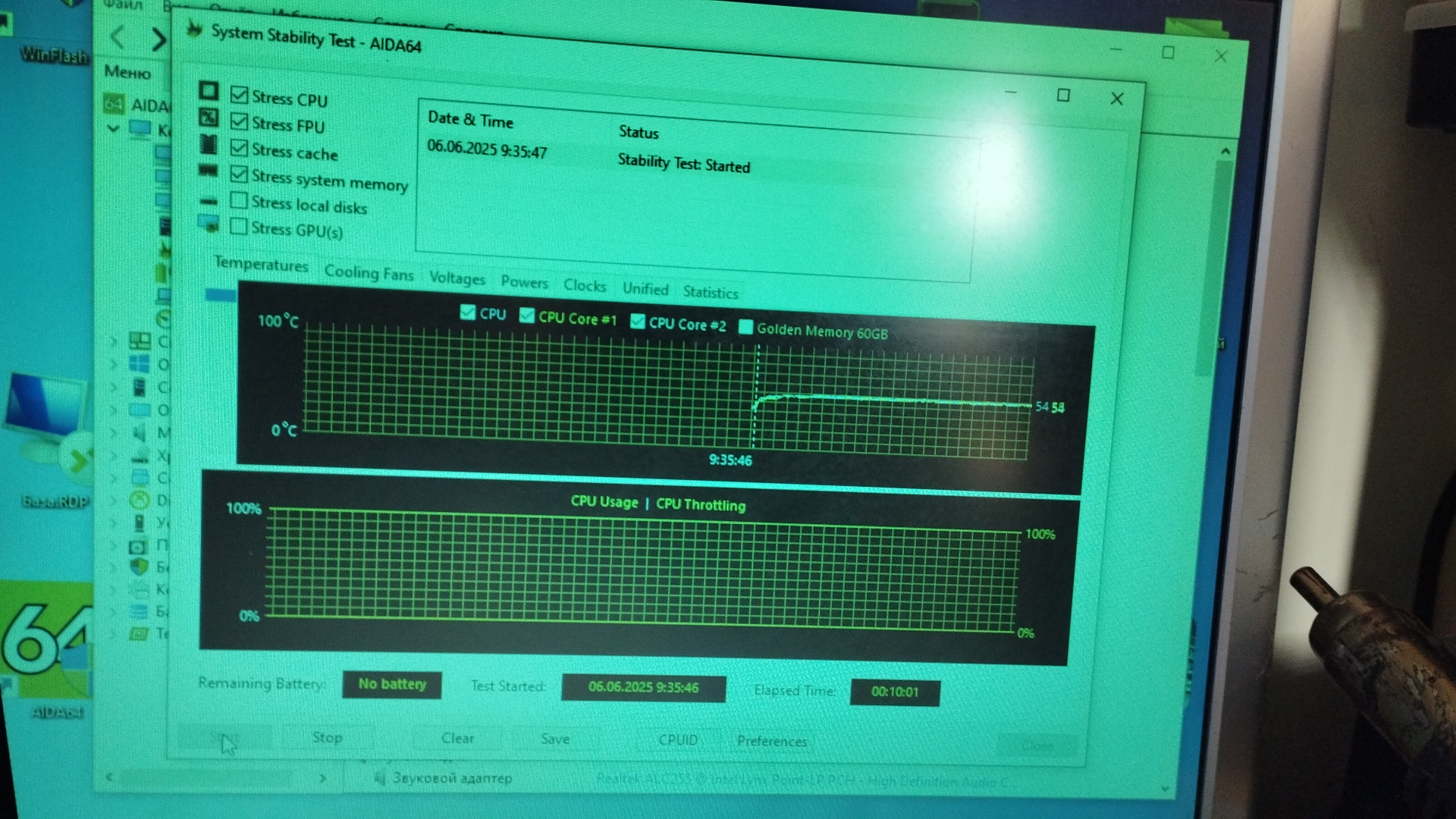
Task: Click the CPU stress icon
Action: coord(209,92)
